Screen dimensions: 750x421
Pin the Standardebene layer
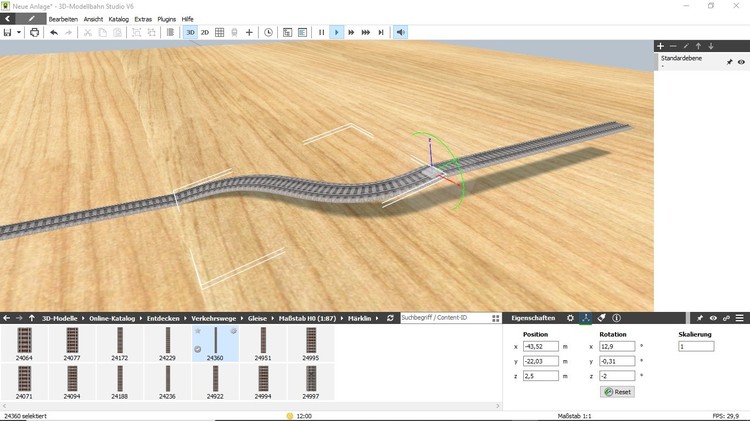tap(729, 62)
